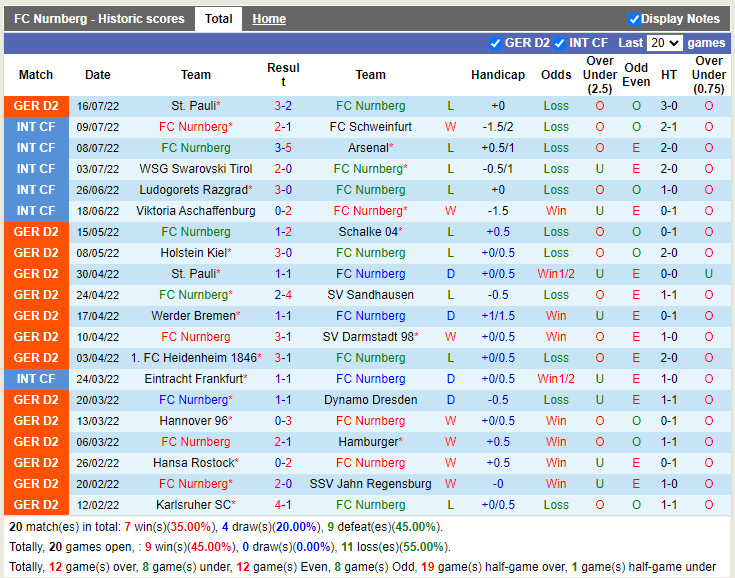This screenshot has width=735, height=578.
Task: Click St. Pauli in the 16/07/22 row
Action: point(194,106)
